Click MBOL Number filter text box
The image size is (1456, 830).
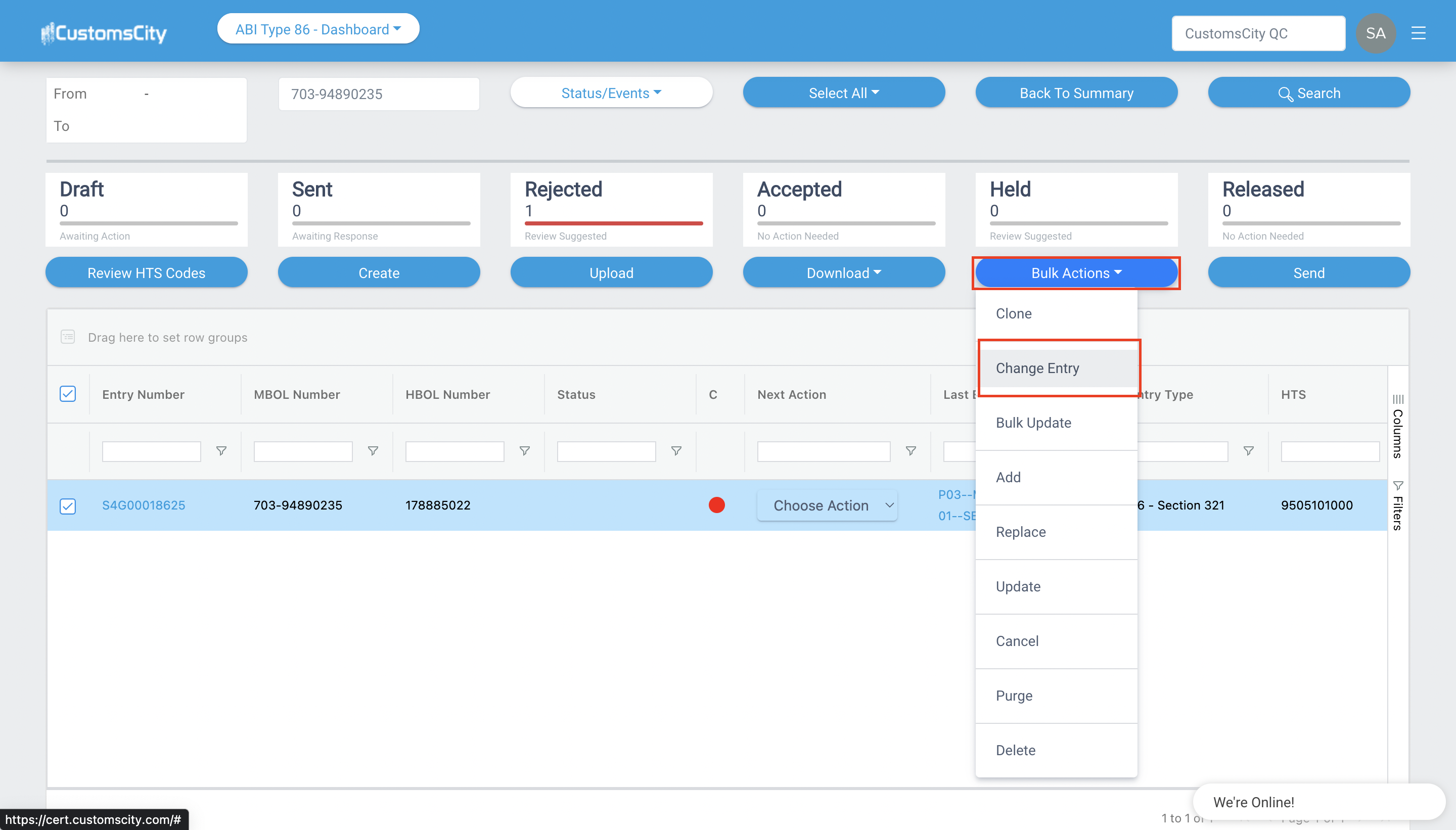tap(303, 451)
